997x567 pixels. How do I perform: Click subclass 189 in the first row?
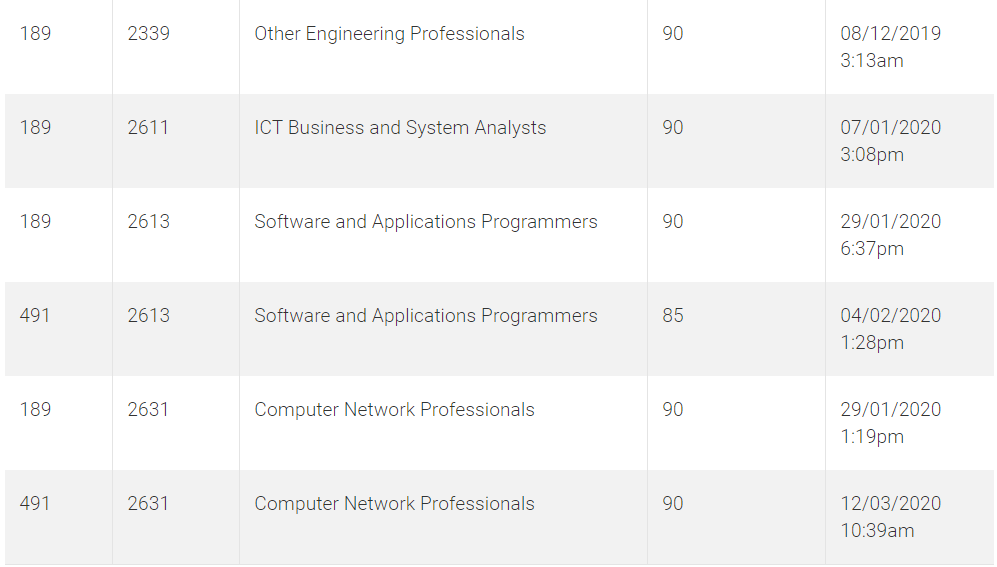[x=35, y=34]
